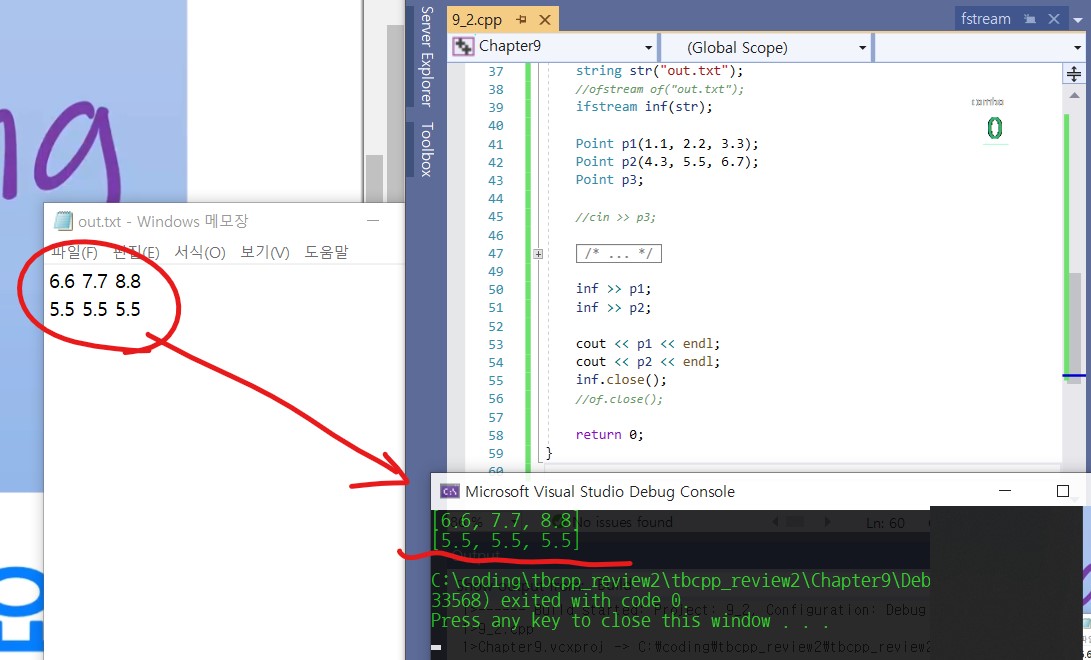This screenshot has height=660, width=1091.
Task: Click code line 'inf >> p2;'
Action: [x=614, y=307]
